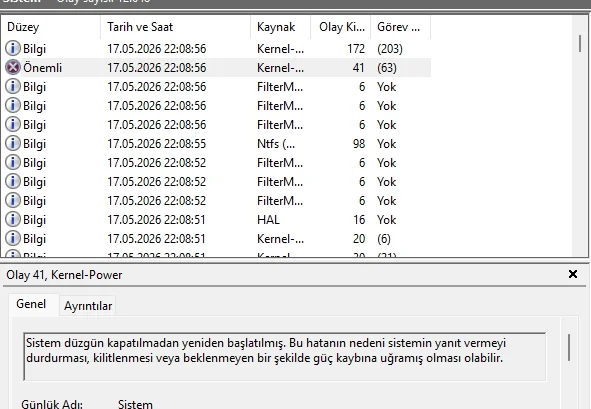Click the (203) task category cell
Screen dimensions: 591x409
pos(390,49)
